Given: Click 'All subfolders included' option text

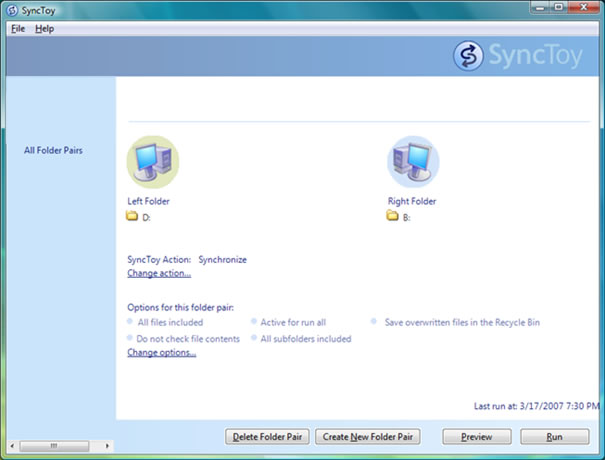Looking at the screenshot, I should [x=306, y=339].
